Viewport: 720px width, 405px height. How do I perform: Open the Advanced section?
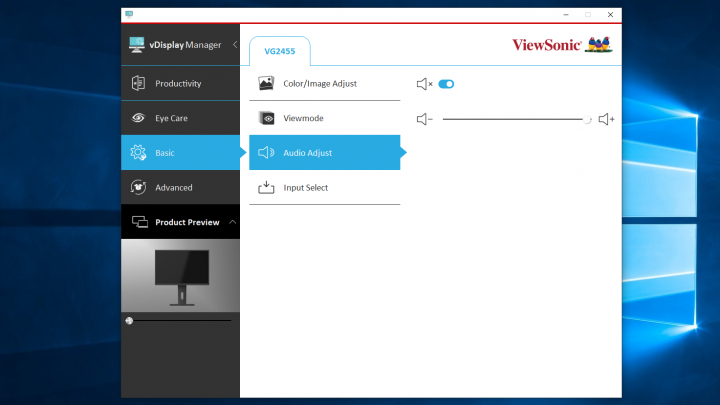[x=180, y=187]
